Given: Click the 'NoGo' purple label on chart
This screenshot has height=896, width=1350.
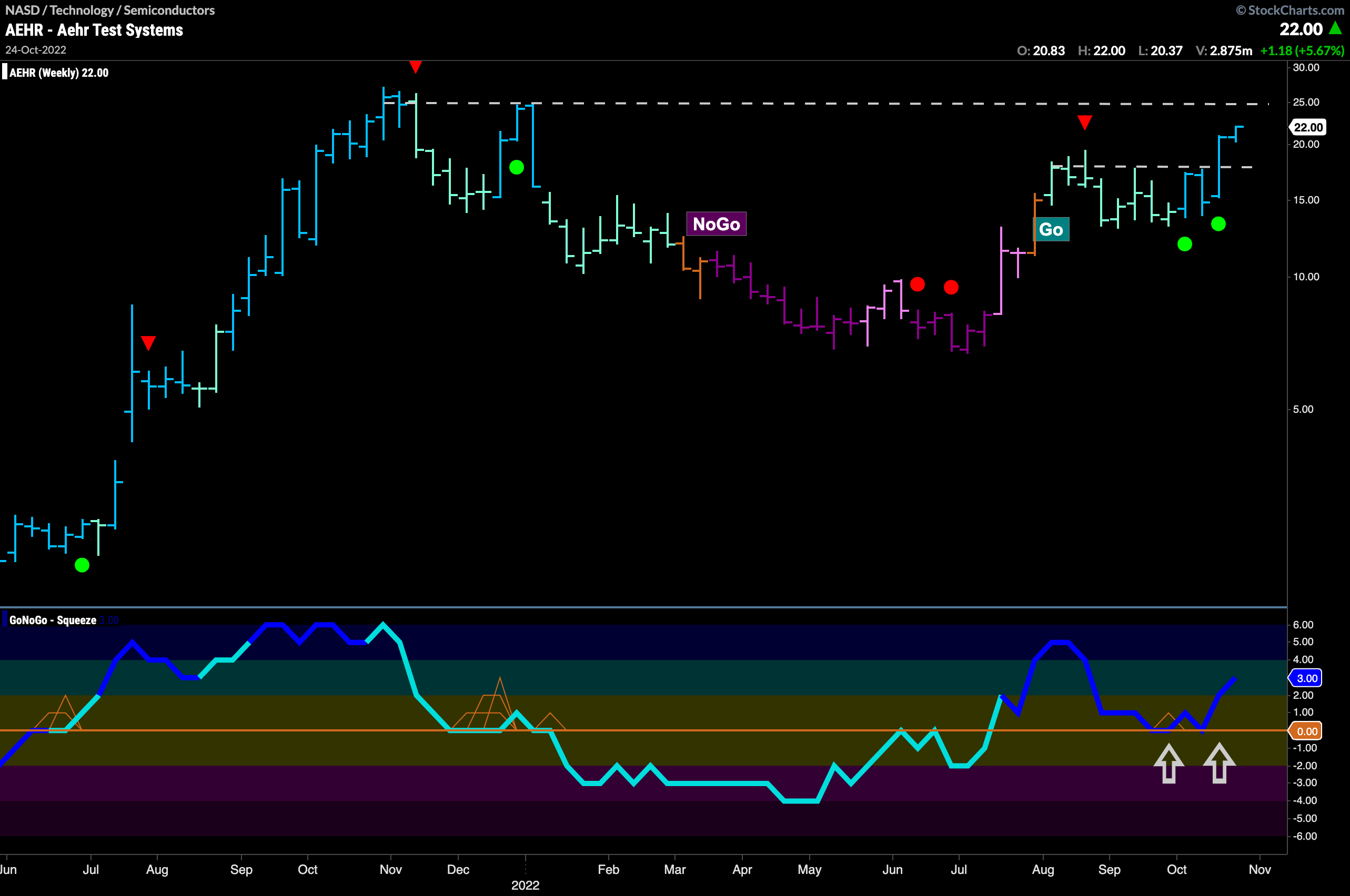Looking at the screenshot, I should pos(716,224).
